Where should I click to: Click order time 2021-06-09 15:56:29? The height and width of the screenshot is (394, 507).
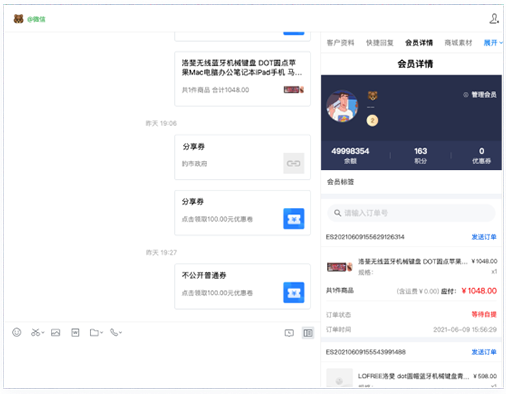tap(465, 329)
